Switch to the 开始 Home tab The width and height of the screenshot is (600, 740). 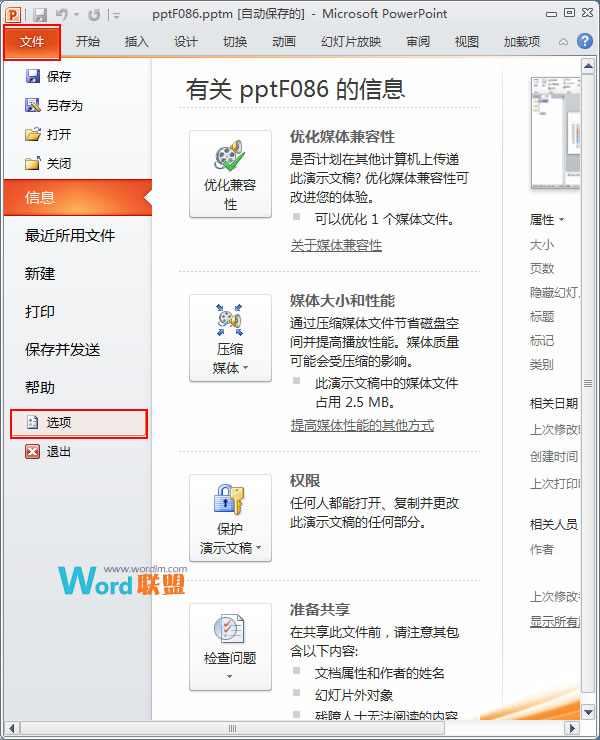pos(88,42)
